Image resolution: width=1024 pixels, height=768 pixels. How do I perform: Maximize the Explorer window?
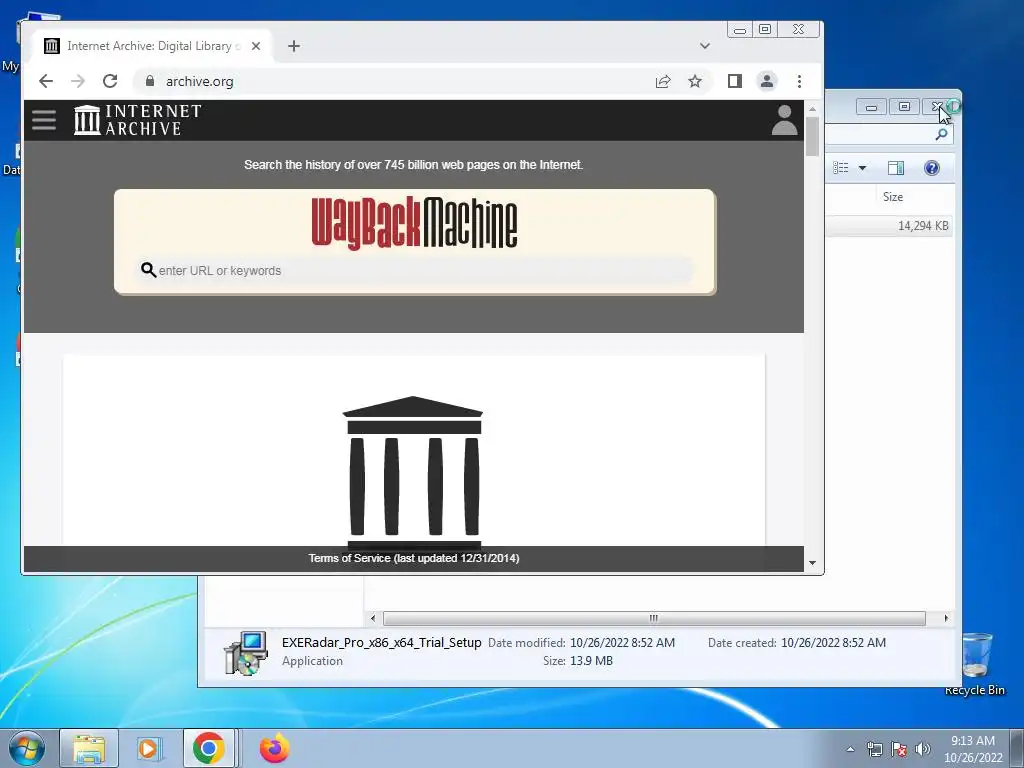[x=904, y=107]
